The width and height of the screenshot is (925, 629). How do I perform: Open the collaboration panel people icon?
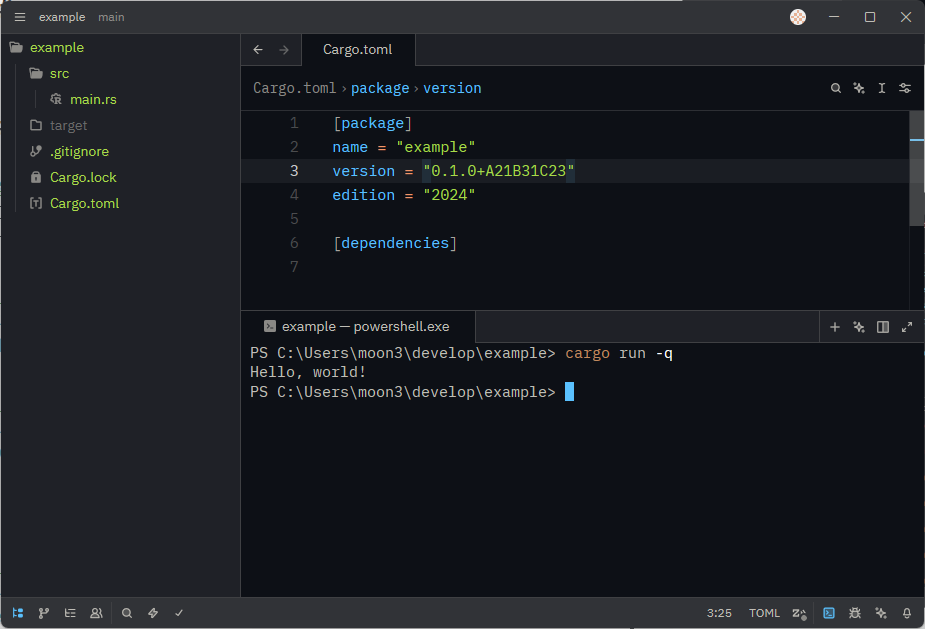96,613
